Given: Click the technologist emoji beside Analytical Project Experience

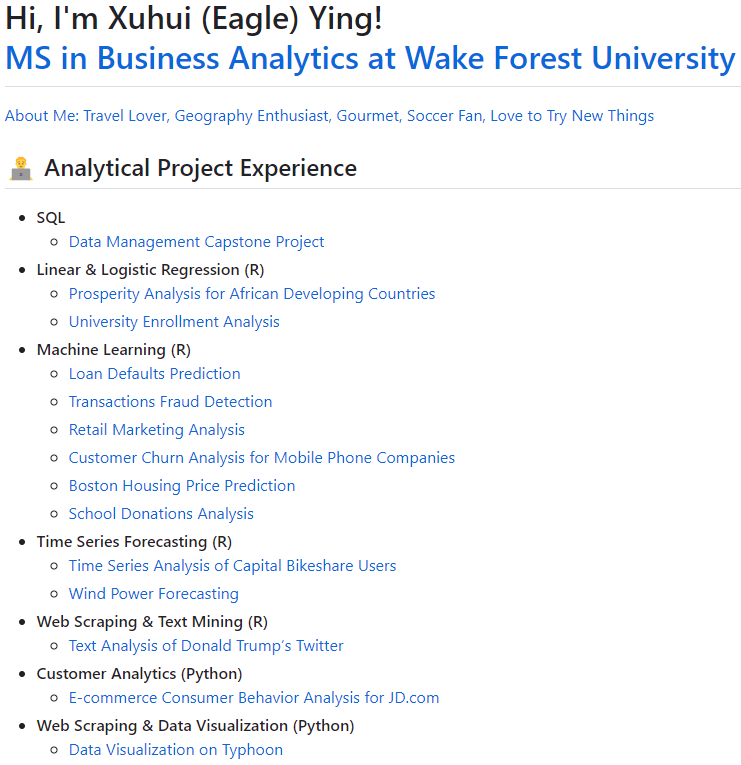Looking at the screenshot, I should click(x=21, y=169).
